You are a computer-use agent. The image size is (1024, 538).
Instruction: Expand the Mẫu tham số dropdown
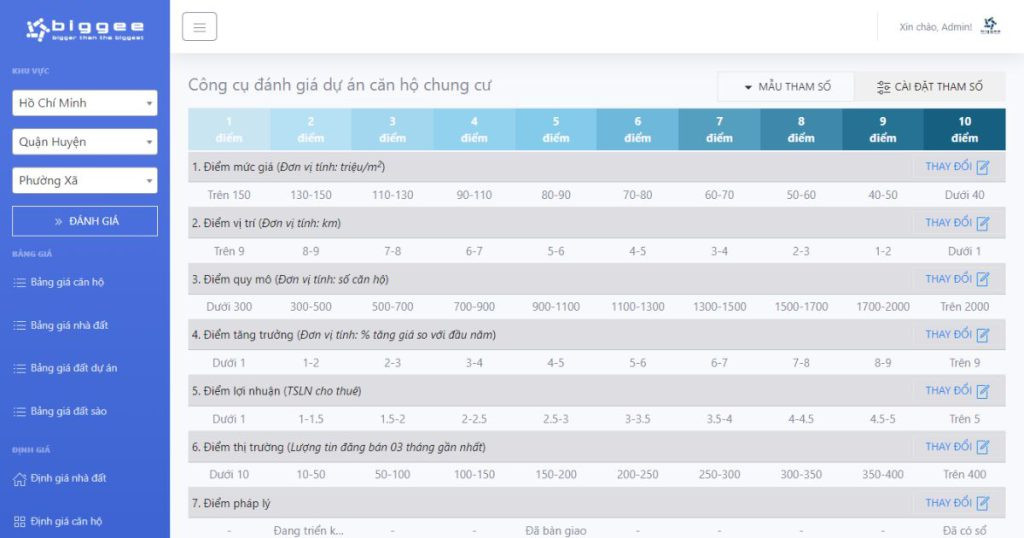tap(786, 87)
